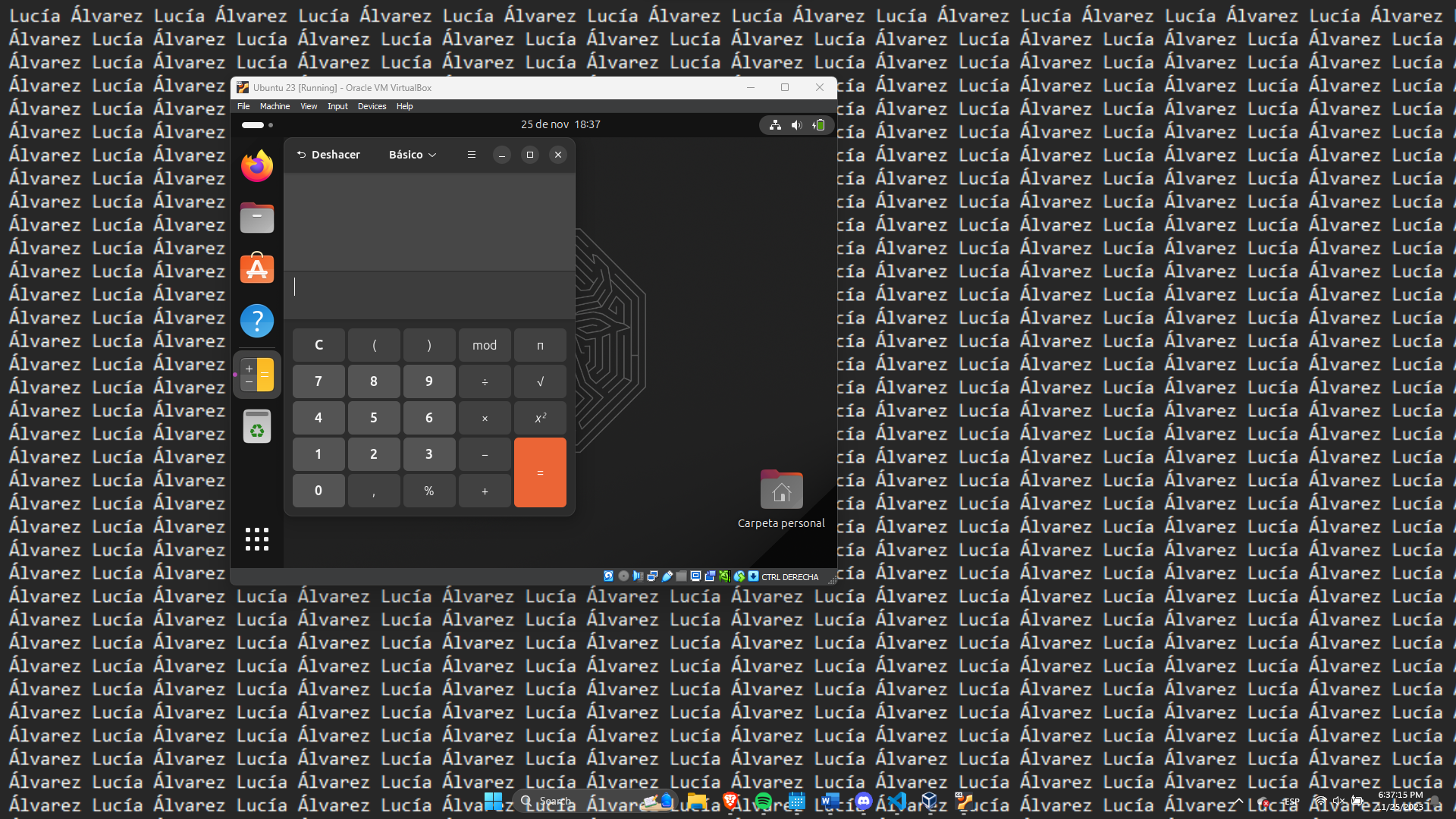Open Carpeta personal desktop folder
1456x819 pixels.
pyautogui.click(x=781, y=491)
